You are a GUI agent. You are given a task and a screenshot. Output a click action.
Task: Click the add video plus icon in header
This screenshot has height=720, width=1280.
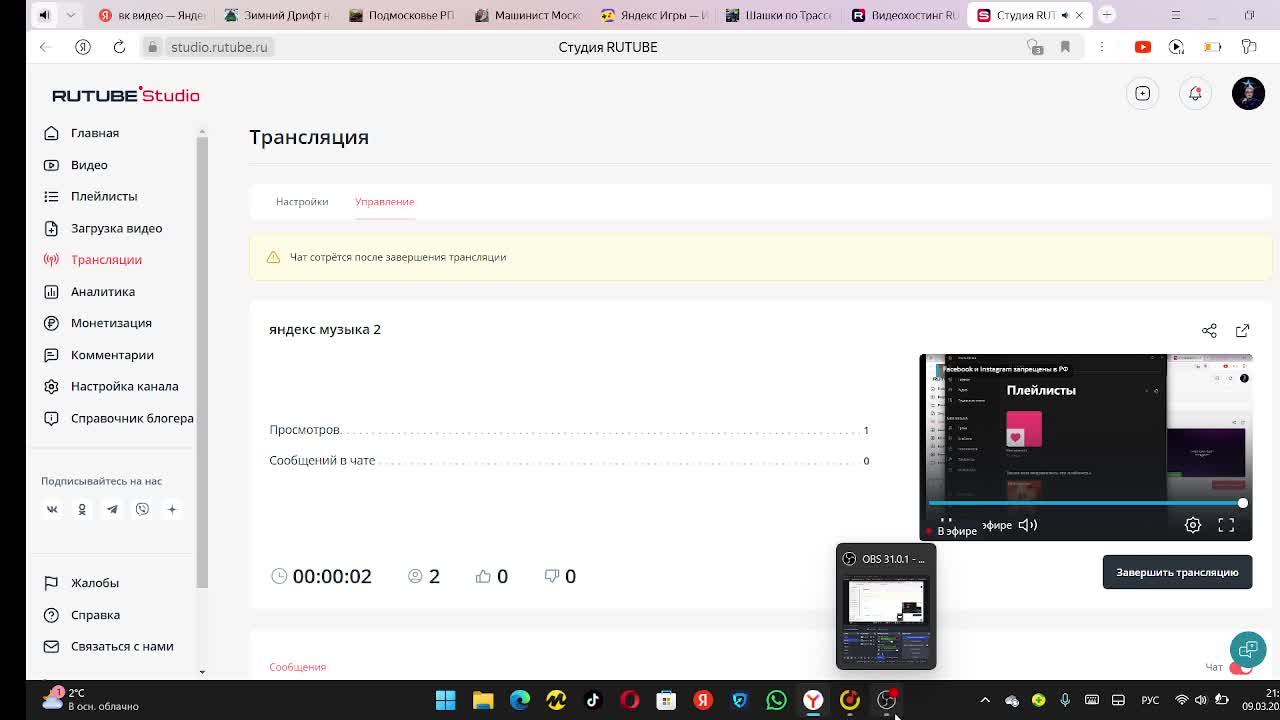click(x=1142, y=93)
